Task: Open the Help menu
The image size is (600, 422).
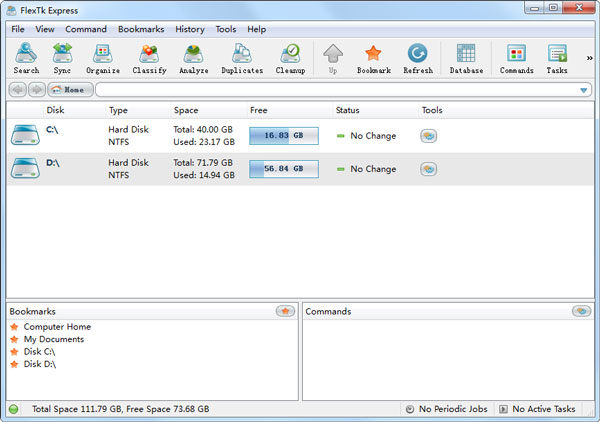Action: pos(256,29)
